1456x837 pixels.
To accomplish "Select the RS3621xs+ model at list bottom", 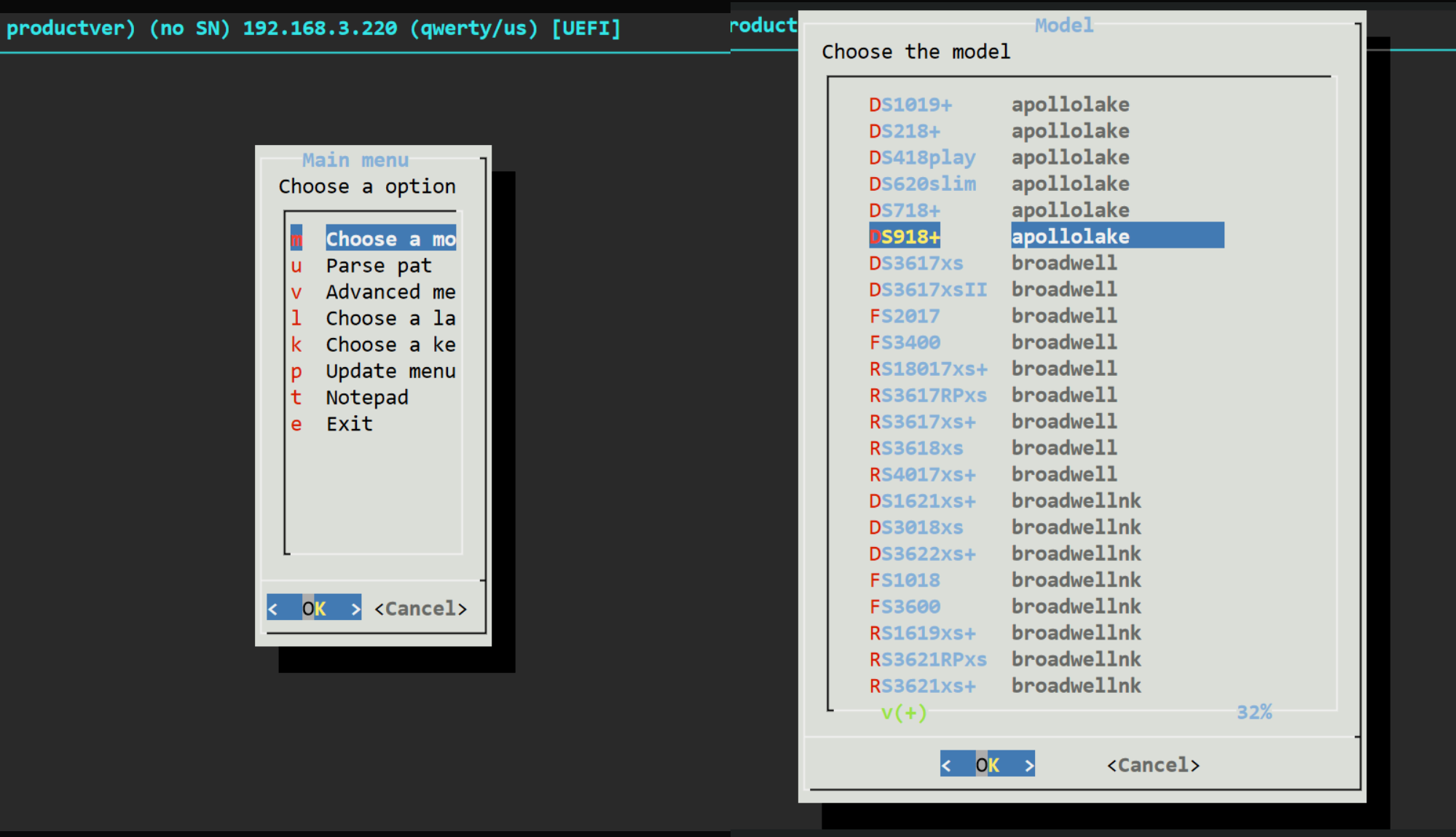I will [x=922, y=686].
